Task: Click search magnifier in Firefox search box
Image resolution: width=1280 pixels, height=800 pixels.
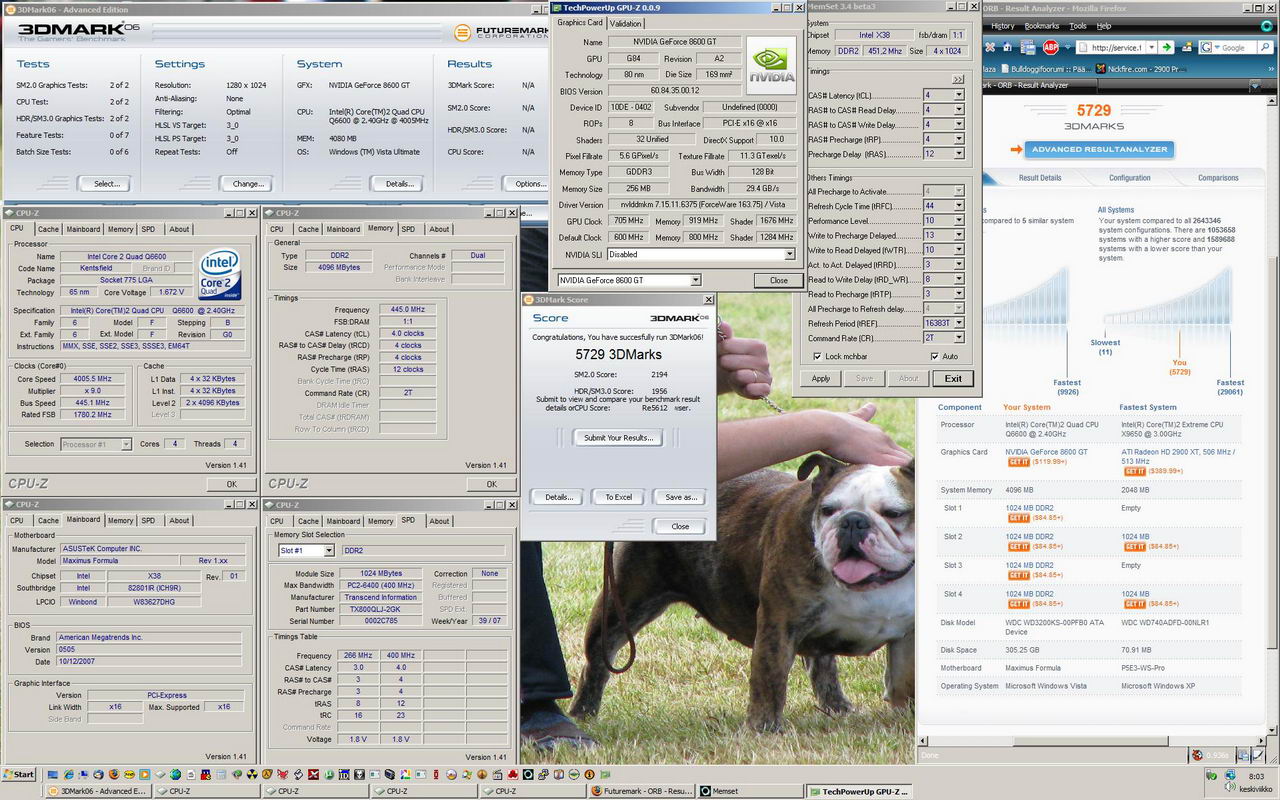Action: pyautogui.click(x=1265, y=47)
